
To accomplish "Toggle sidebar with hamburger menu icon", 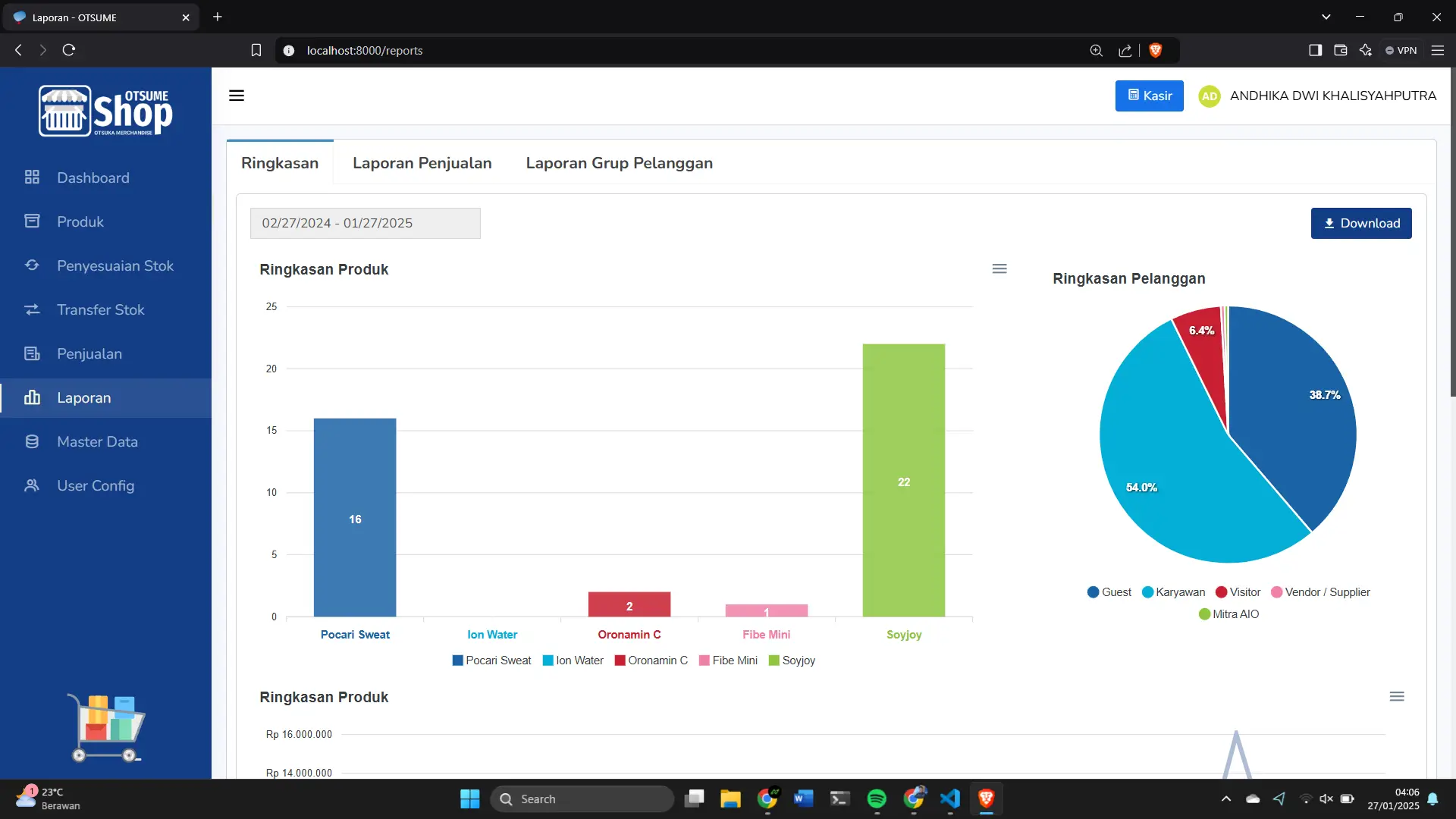I will click(237, 96).
